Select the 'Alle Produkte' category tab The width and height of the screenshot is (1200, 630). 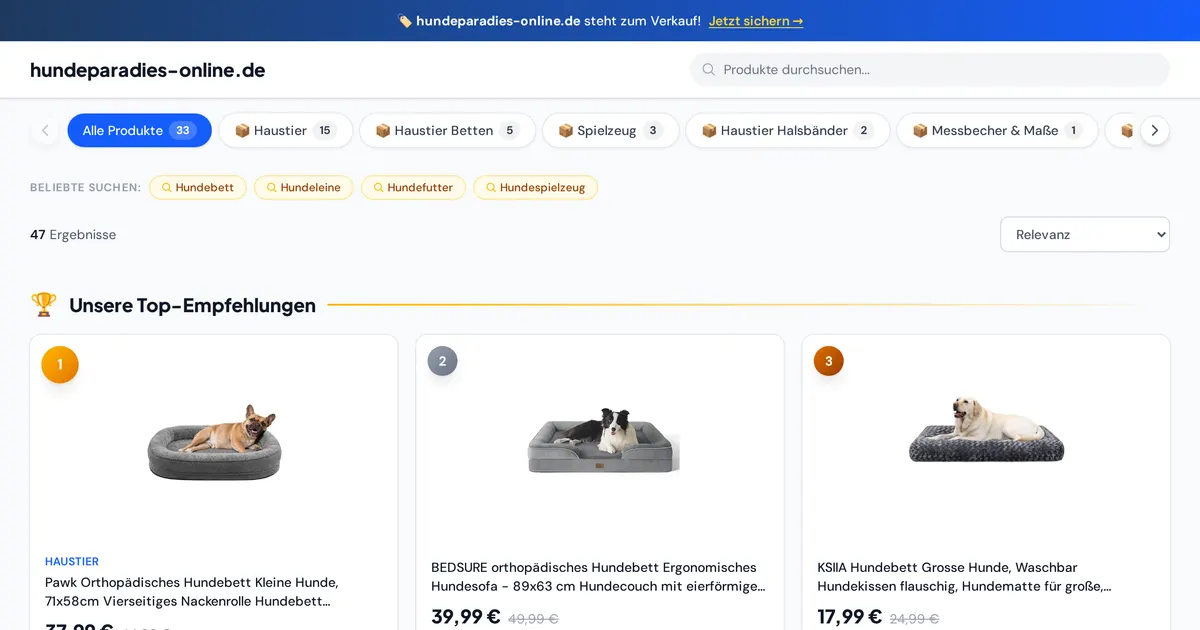[139, 130]
